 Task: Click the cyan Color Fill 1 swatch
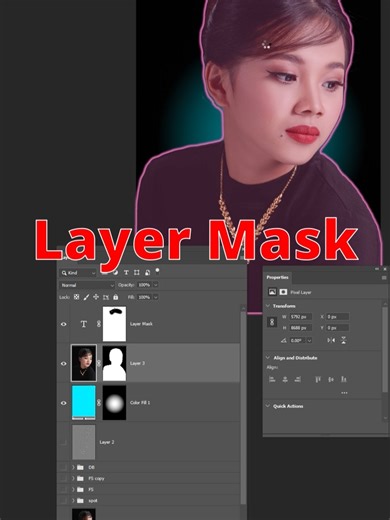(x=84, y=402)
